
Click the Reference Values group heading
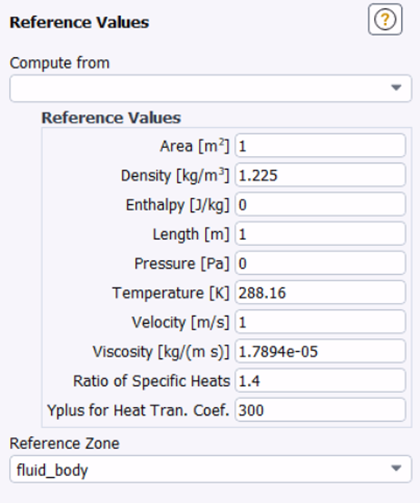(x=111, y=118)
